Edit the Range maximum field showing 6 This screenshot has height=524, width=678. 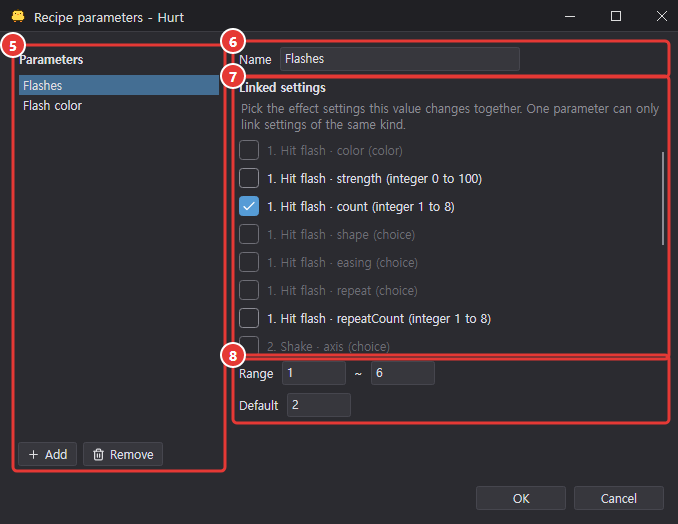tap(403, 373)
